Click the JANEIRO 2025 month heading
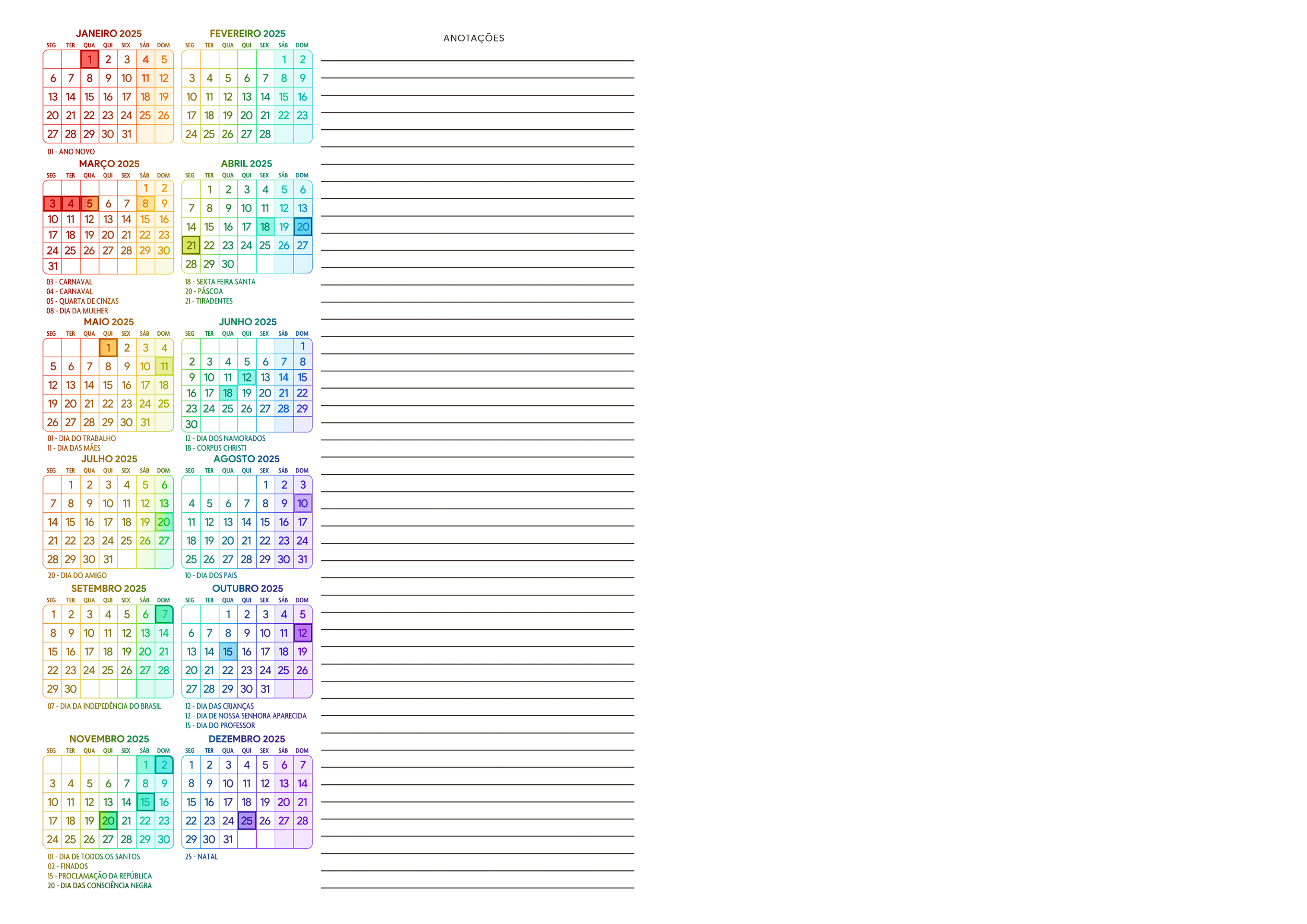 coord(109,34)
